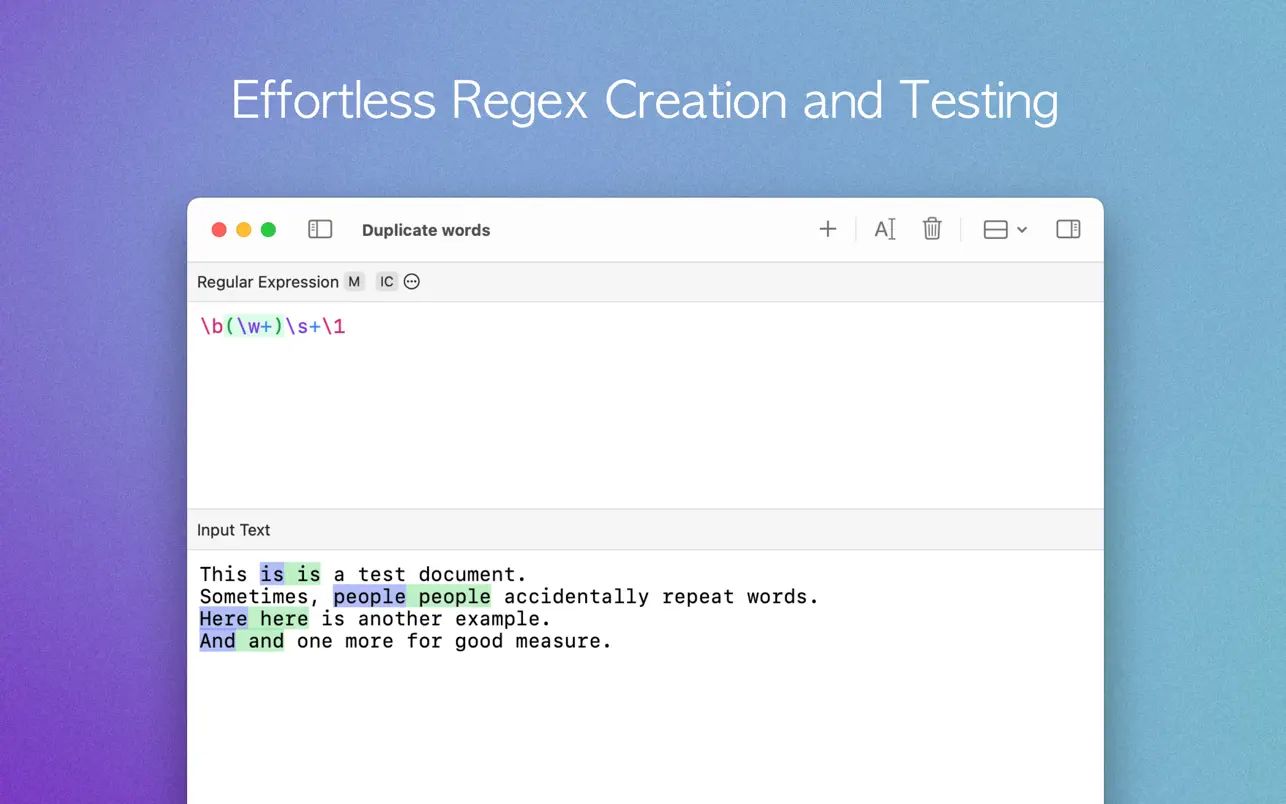
Task: Expand the layout chevron dropdown
Action: pos(1022,230)
